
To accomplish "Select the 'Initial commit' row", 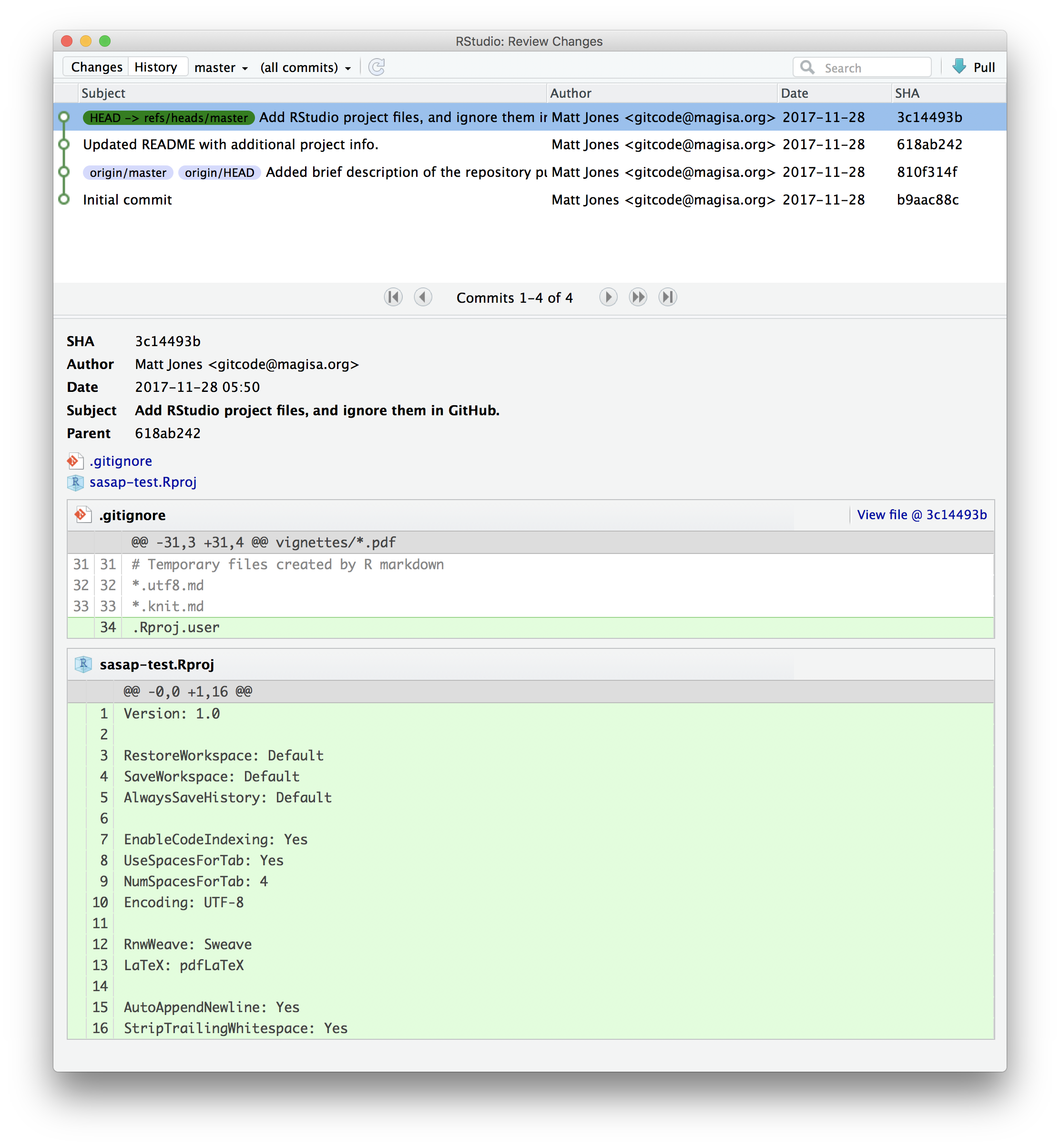I will coord(530,200).
